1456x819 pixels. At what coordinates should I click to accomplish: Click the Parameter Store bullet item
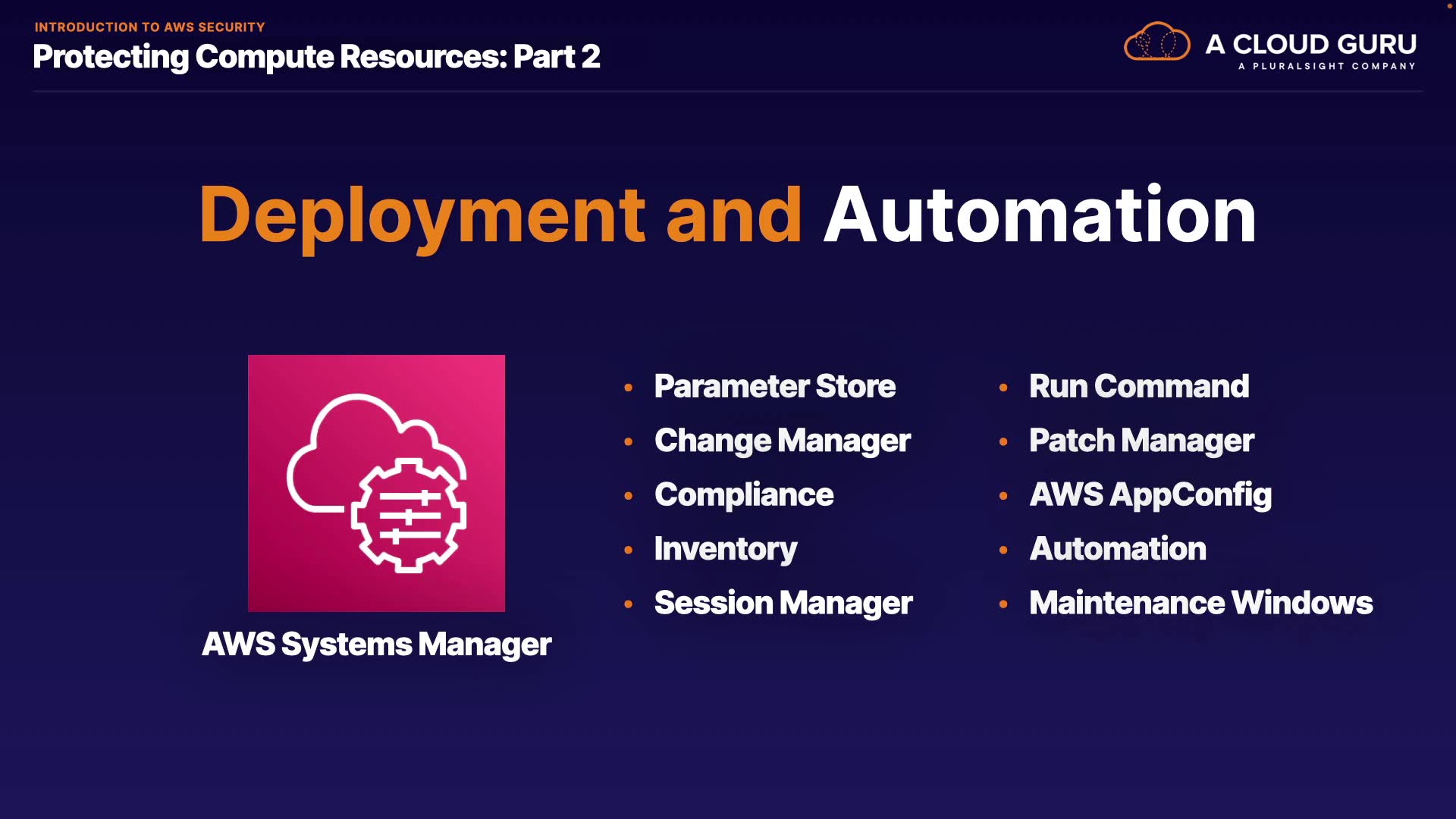[774, 387]
